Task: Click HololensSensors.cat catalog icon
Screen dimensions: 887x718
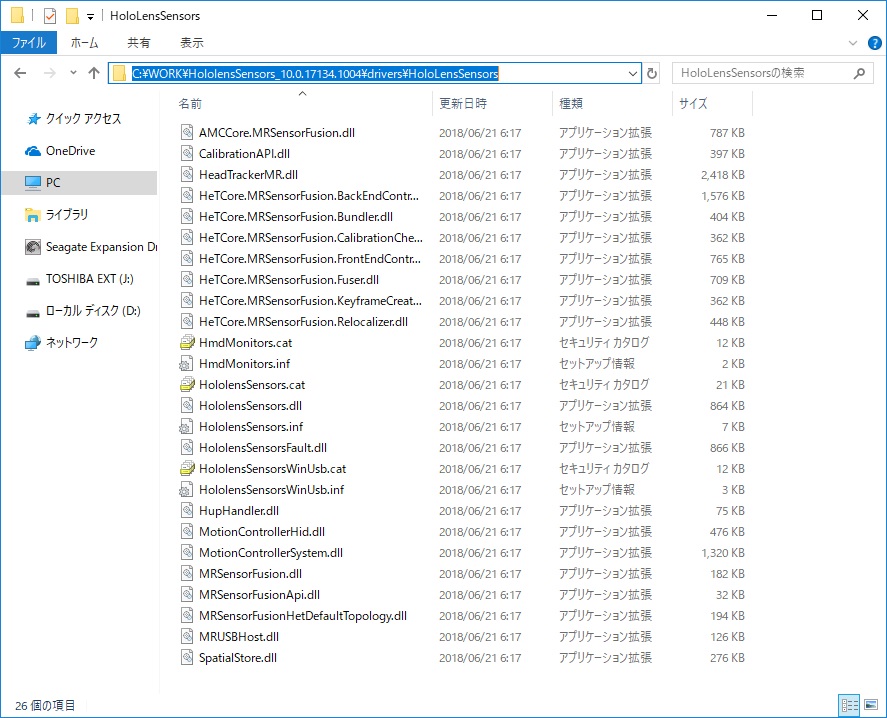Action: pyautogui.click(x=187, y=385)
